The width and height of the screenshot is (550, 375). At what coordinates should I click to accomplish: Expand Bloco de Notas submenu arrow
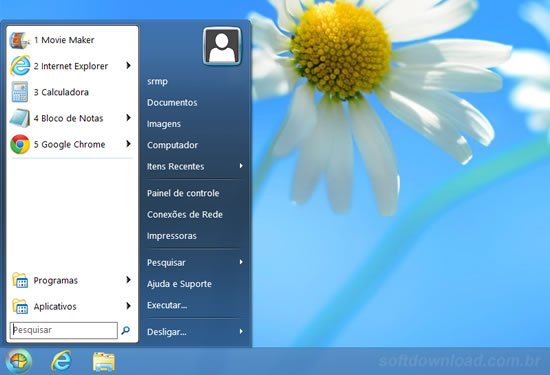(x=128, y=118)
